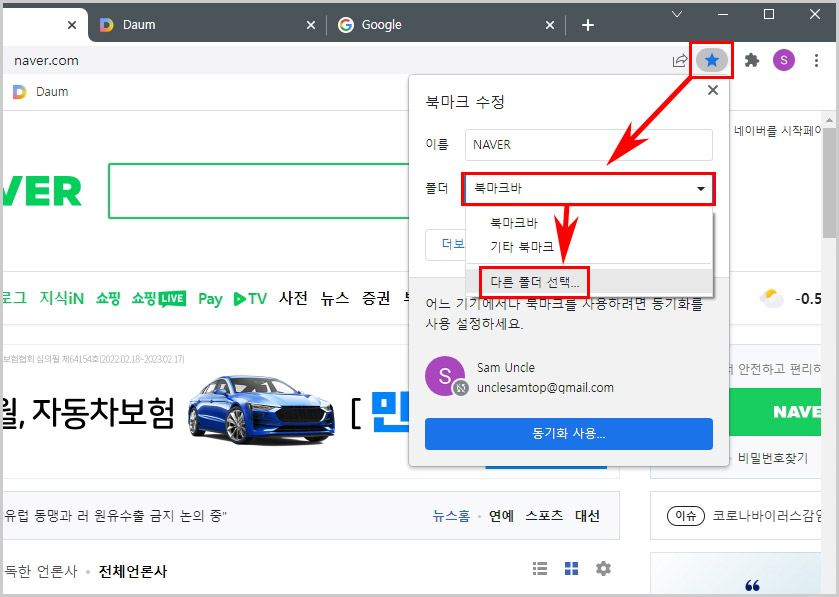Open the 연예 news link
This screenshot has height=597, width=839.
[501, 516]
